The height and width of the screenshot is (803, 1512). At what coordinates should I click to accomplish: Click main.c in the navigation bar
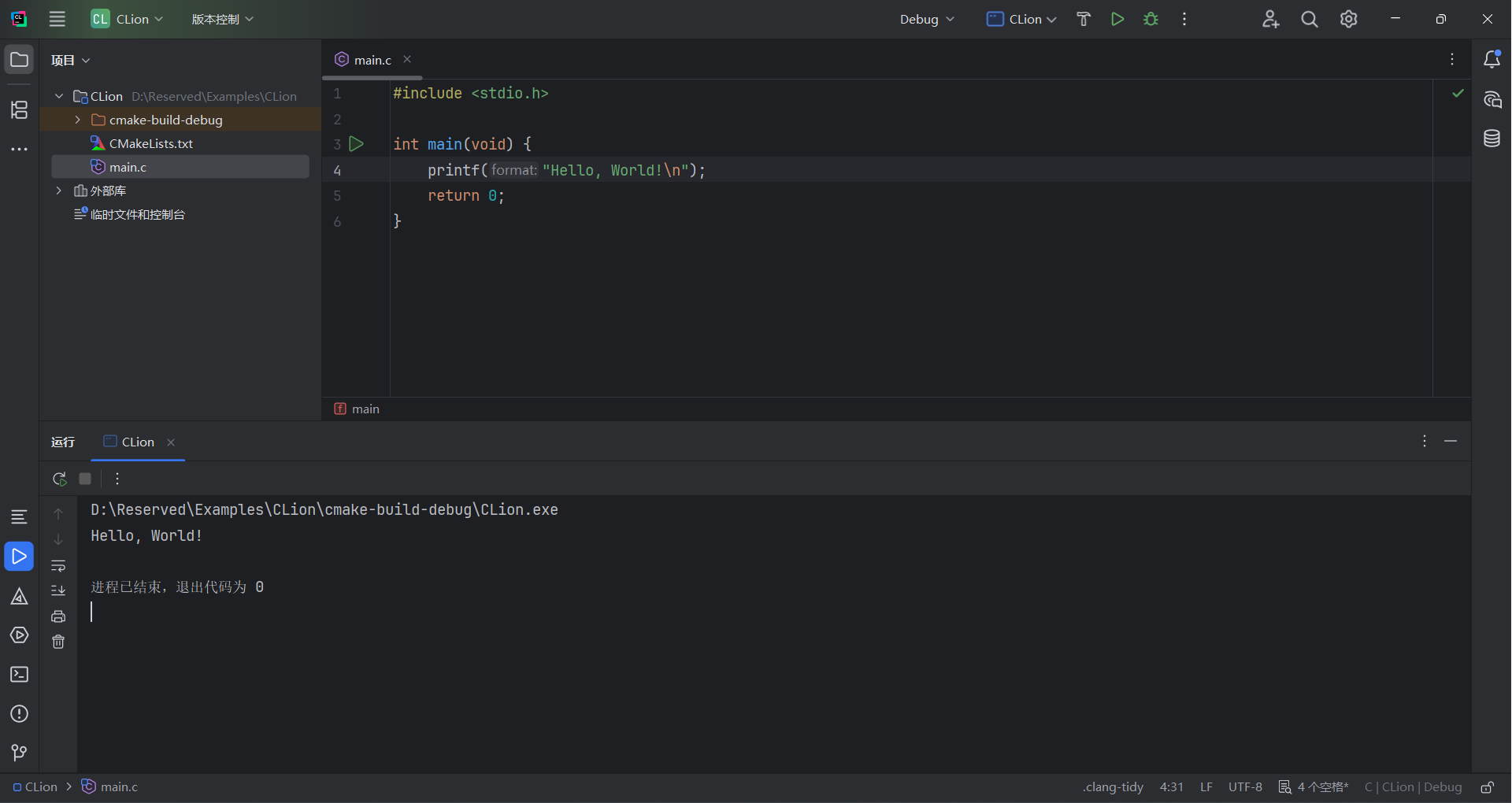coord(110,787)
